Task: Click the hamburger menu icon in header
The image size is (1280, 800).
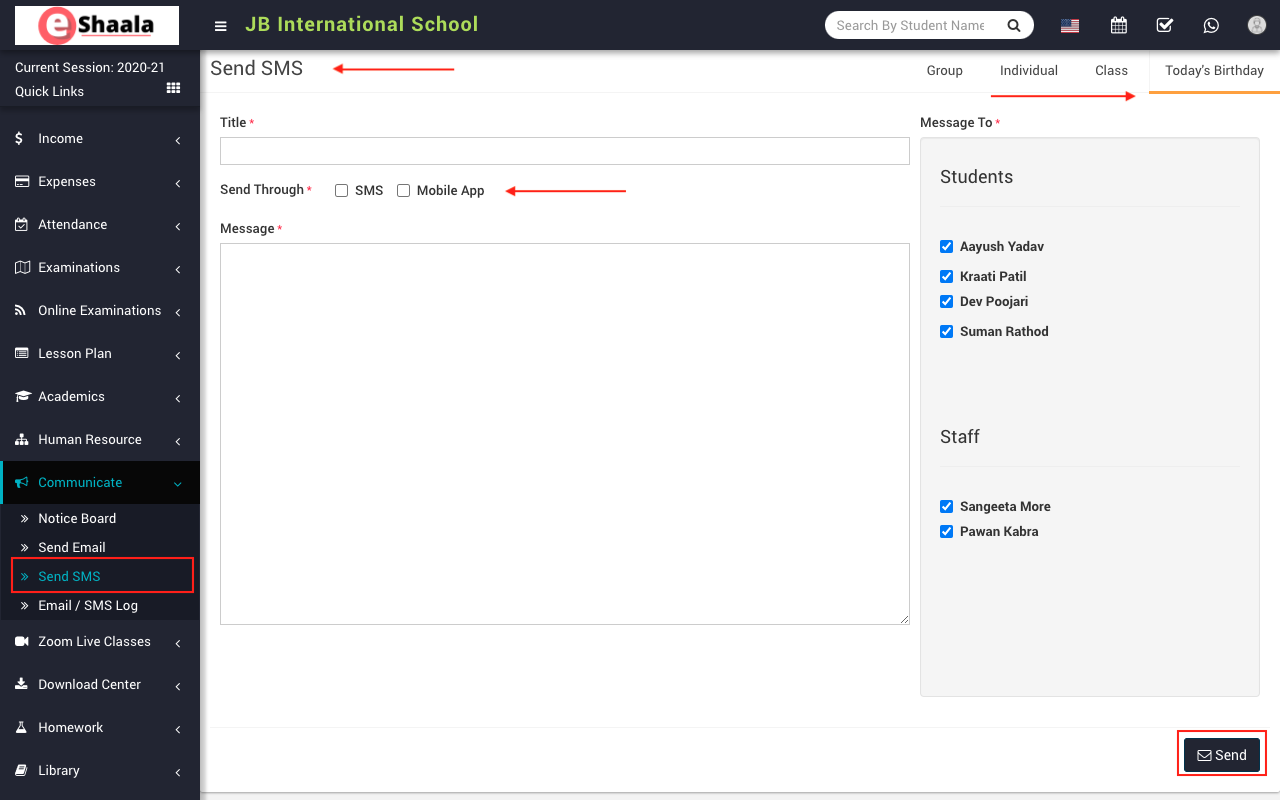Action: point(221,26)
